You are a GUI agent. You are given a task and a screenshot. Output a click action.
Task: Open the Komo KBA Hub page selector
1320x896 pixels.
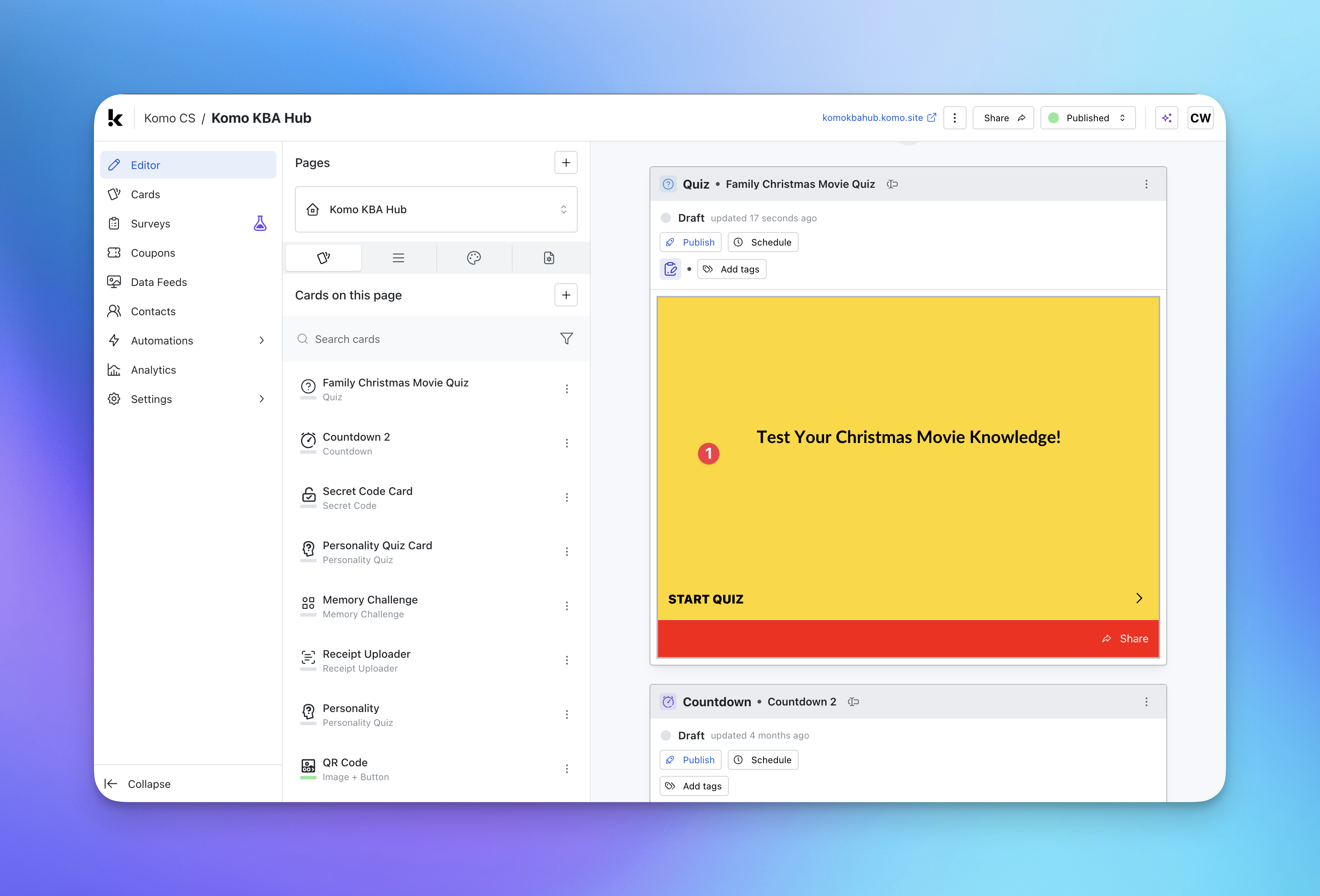(436, 209)
